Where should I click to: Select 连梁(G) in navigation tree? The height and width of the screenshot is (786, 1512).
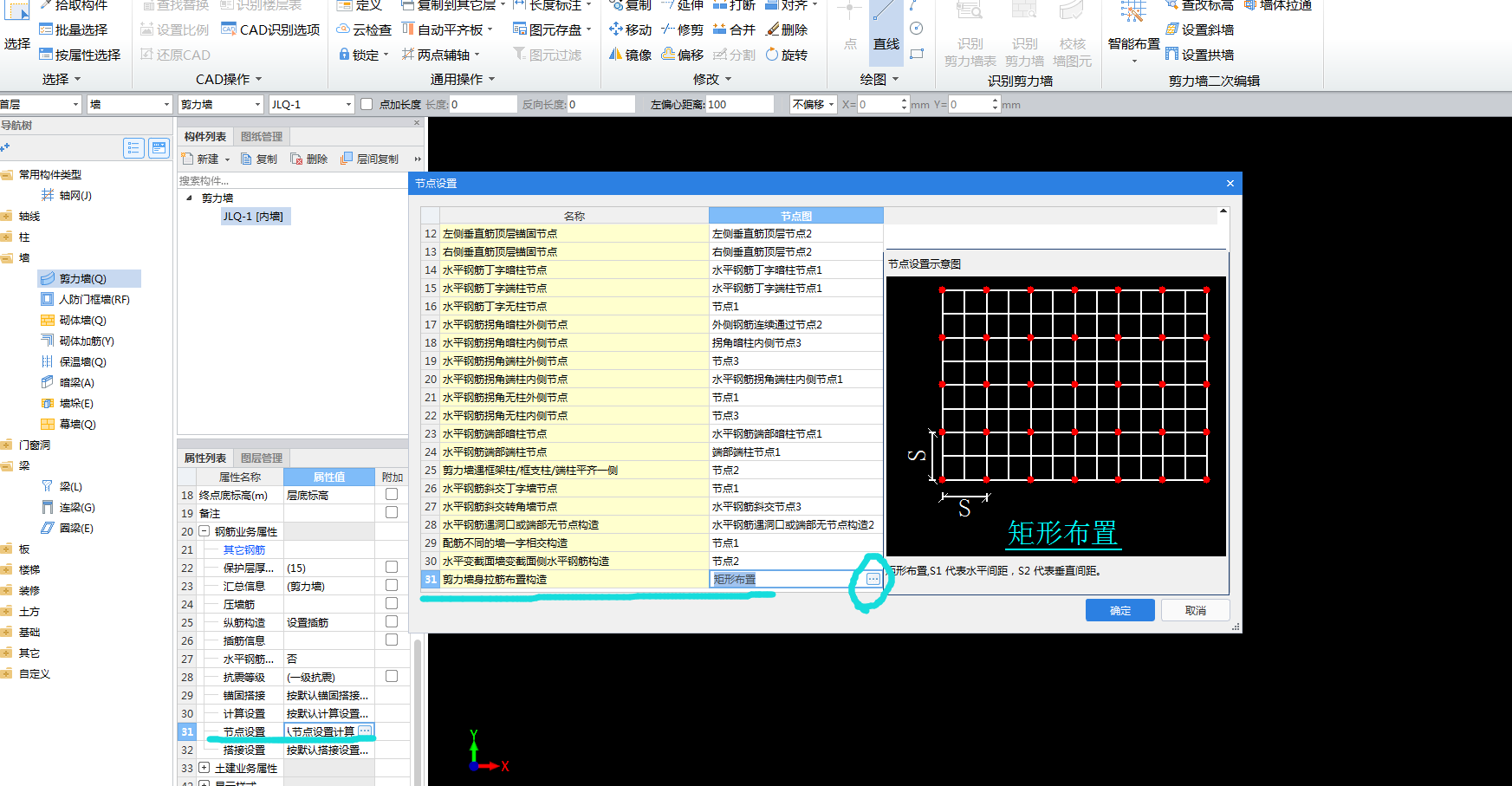(x=68, y=508)
